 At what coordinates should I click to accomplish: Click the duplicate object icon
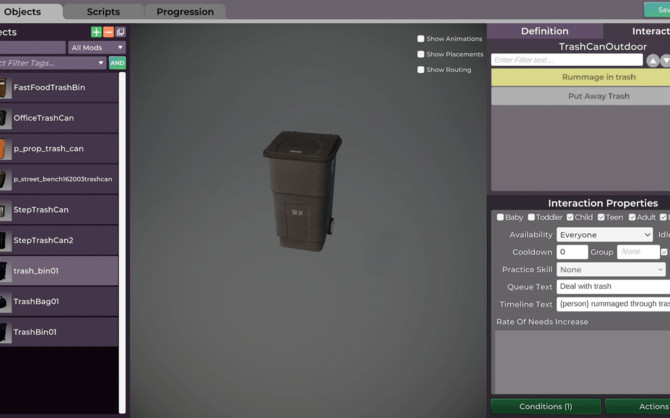point(120,32)
